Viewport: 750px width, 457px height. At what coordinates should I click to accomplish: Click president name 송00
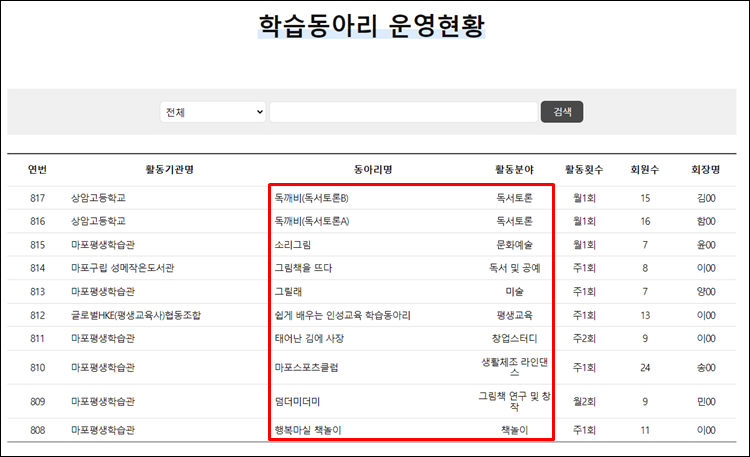706,368
